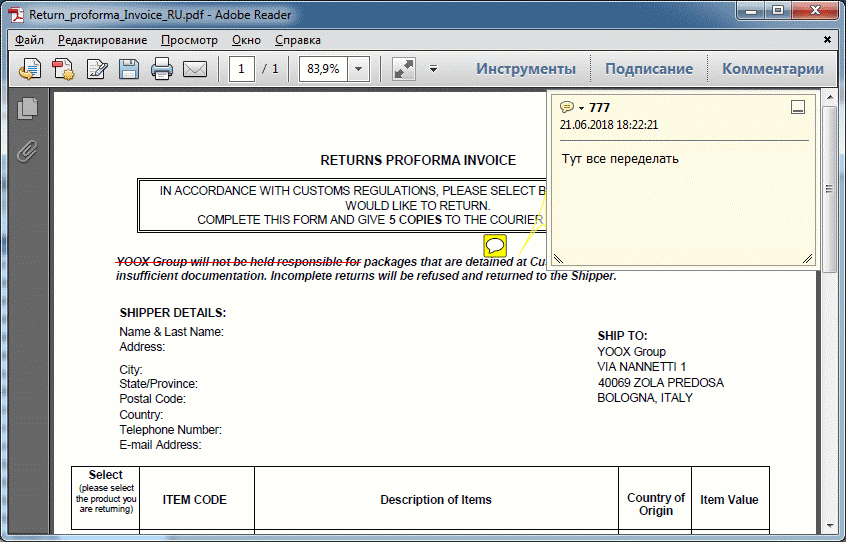Click the create PDF online icon
Screen dimensions: 846x542
tap(30, 69)
